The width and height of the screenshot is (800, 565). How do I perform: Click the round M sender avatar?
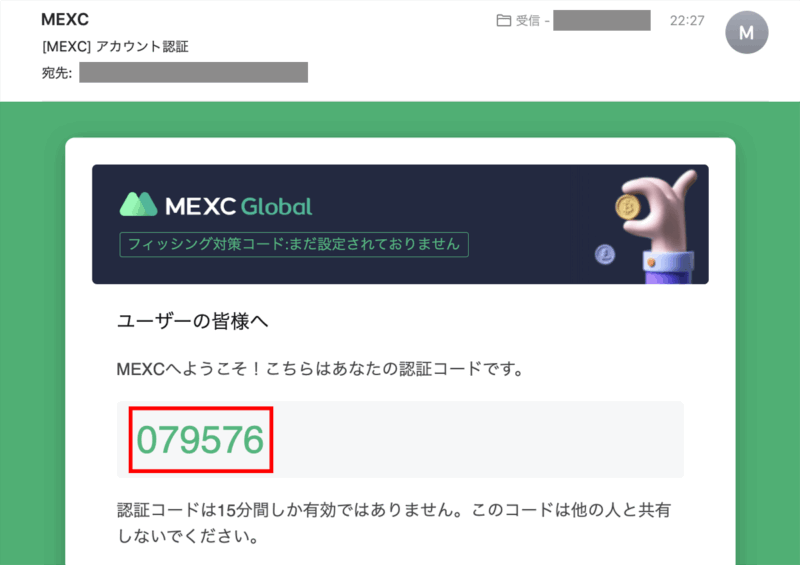746,33
